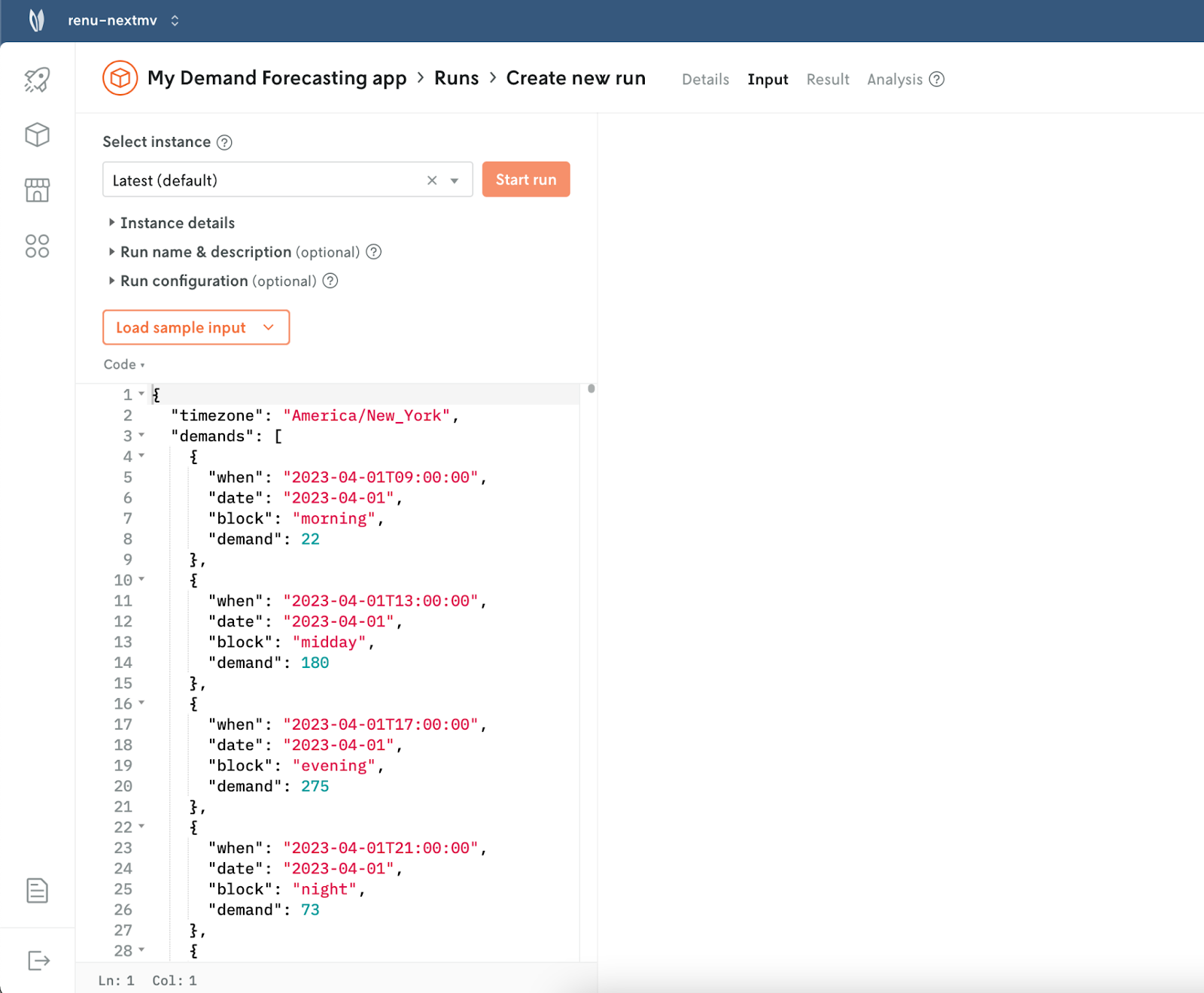Viewport: 1204px width, 993px height.
Task: Collapse the object fold at line 22
Action: tap(141, 826)
